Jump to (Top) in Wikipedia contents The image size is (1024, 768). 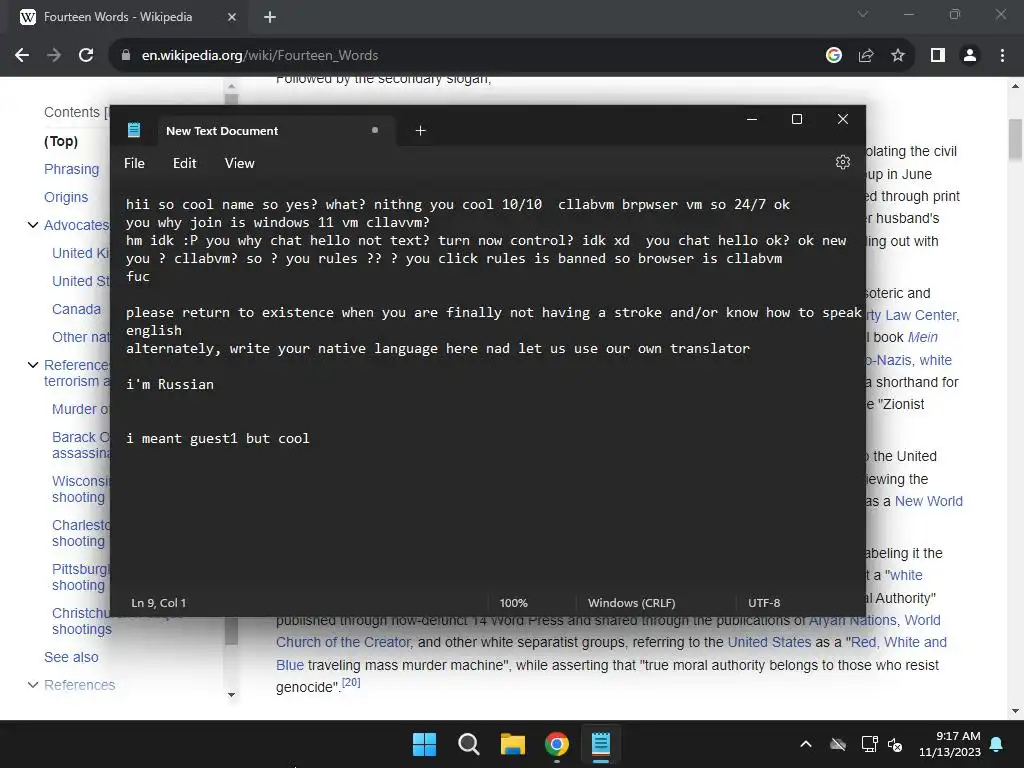(x=61, y=141)
